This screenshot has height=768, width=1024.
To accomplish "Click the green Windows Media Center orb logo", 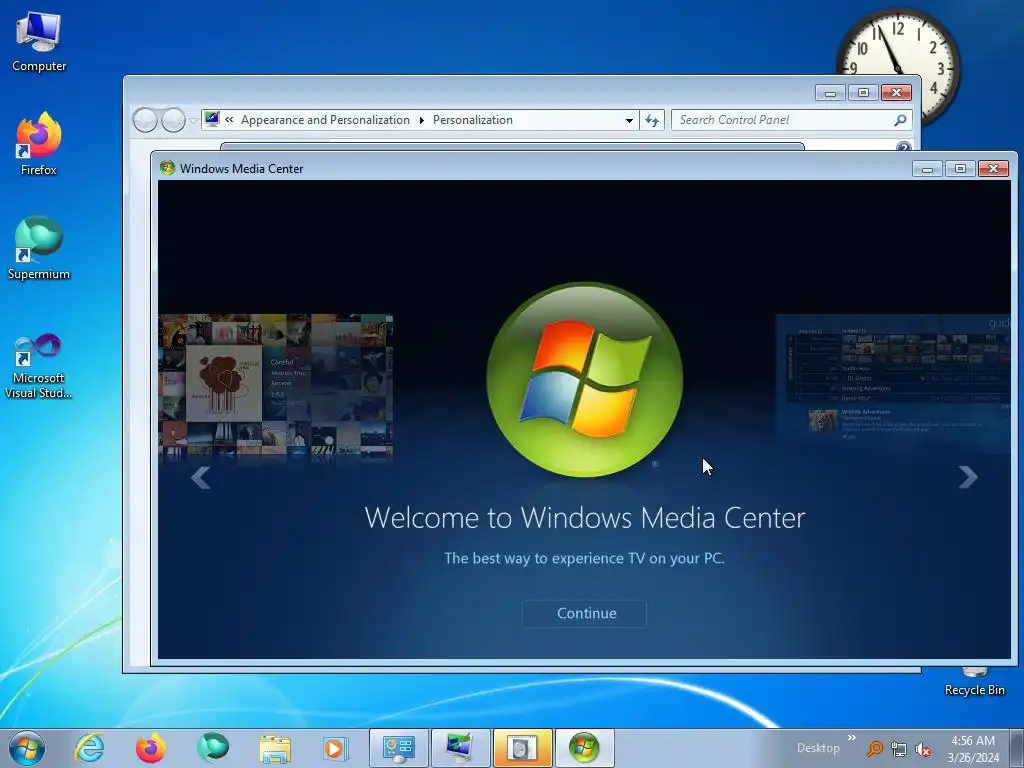I will click(584, 379).
